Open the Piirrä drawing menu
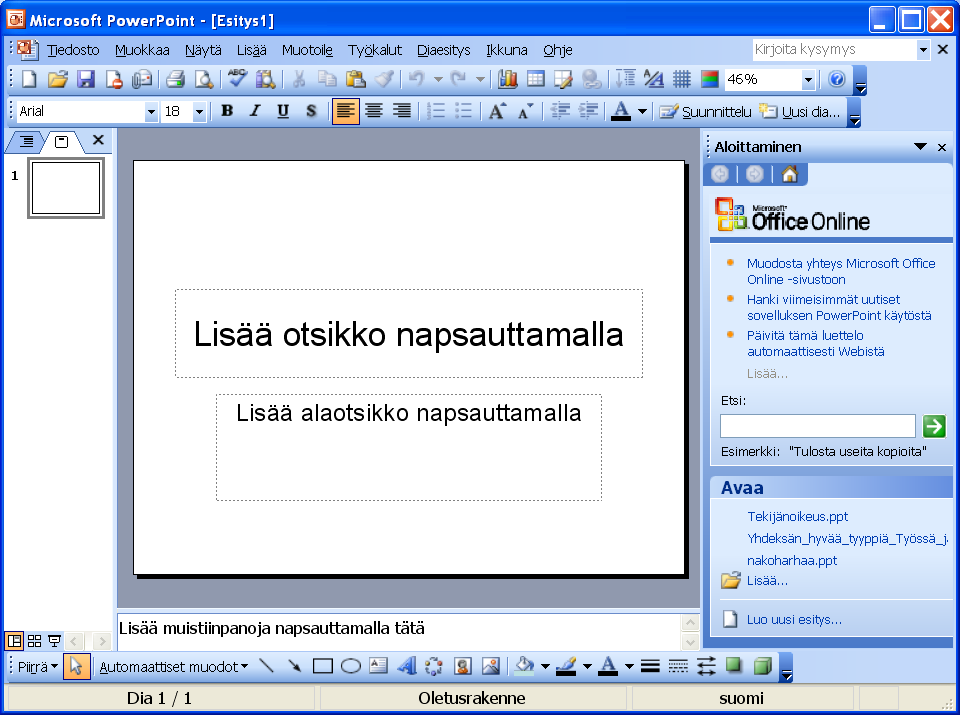 click(x=38, y=667)
